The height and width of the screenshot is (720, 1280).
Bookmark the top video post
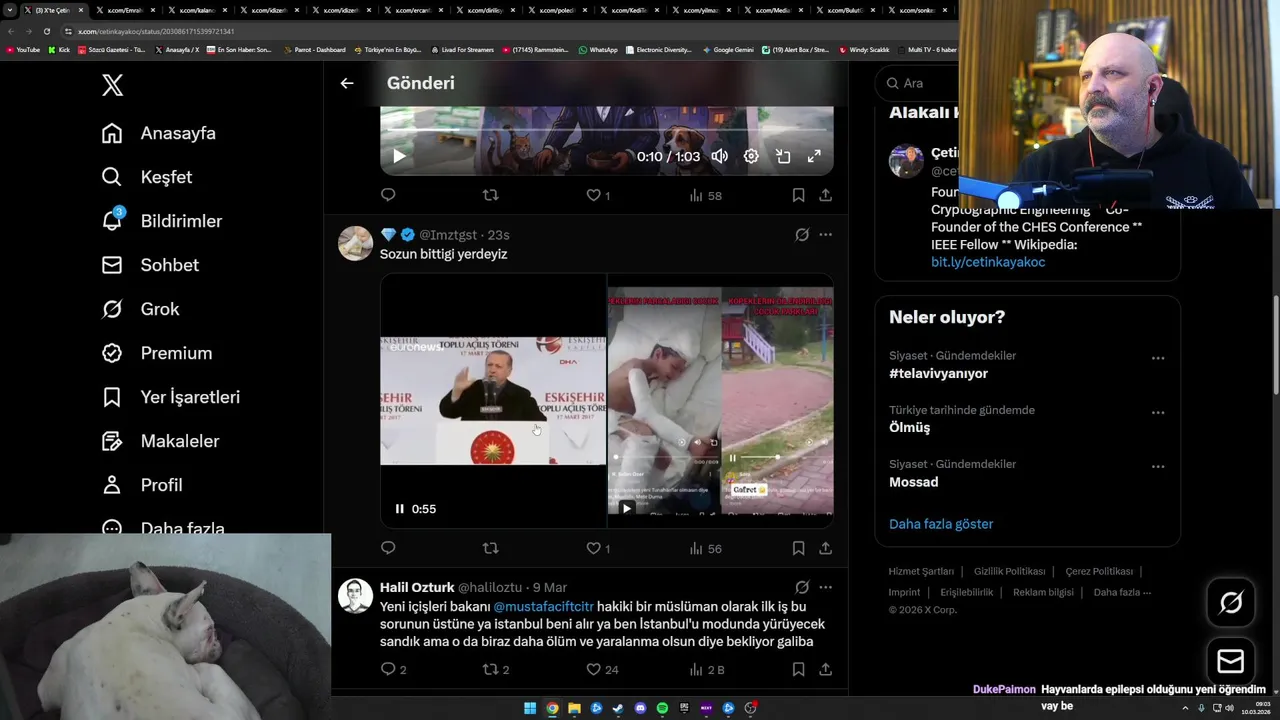pyautogui.click(x=798, y=195)
